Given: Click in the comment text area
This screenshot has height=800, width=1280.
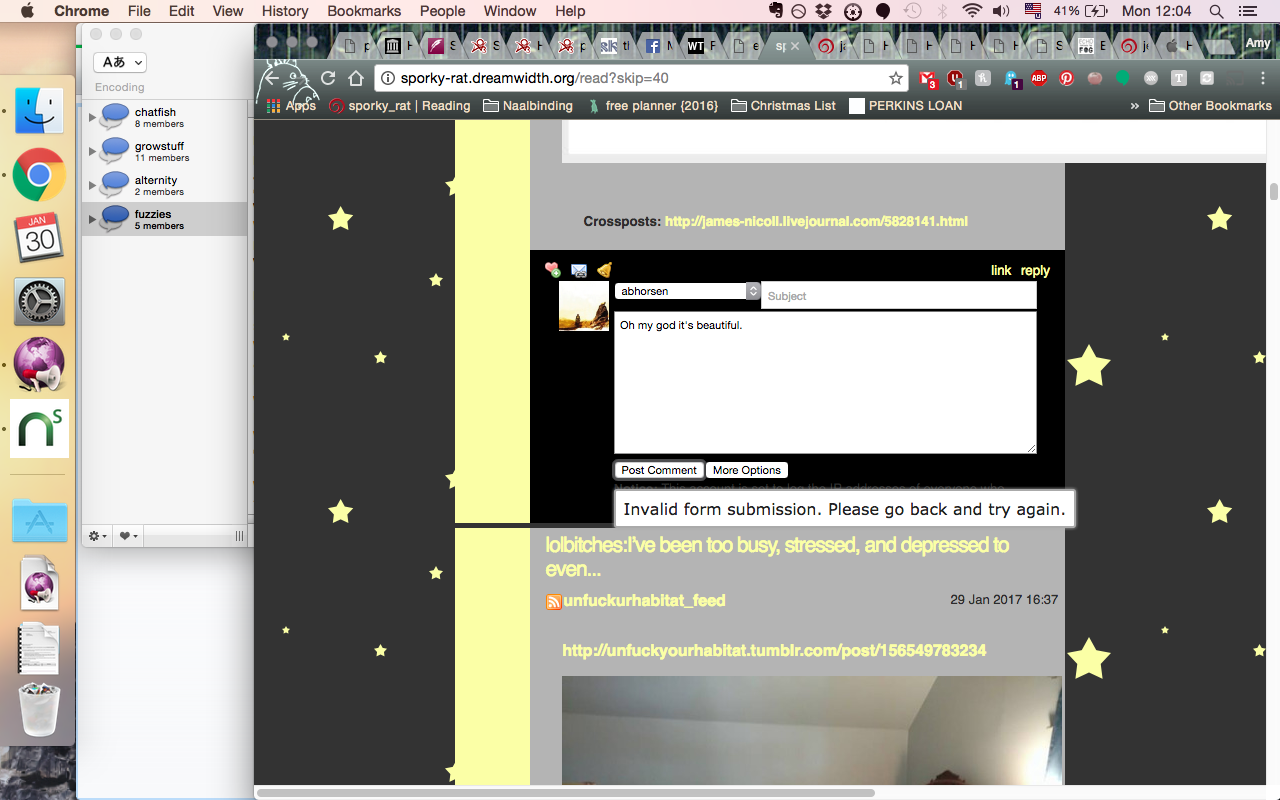Looking at the screenshot, I should 825,383.
